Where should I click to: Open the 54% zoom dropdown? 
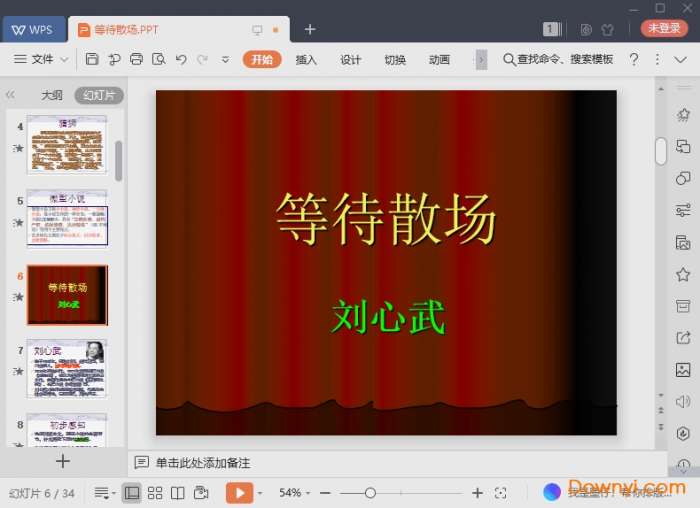[294, 493]
